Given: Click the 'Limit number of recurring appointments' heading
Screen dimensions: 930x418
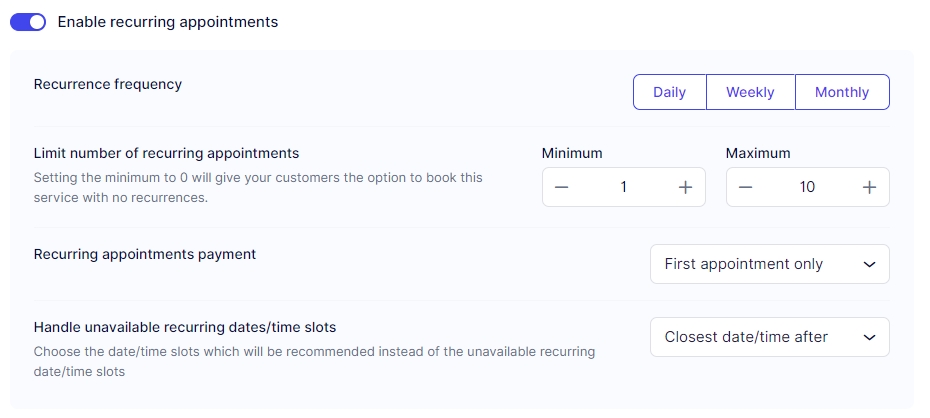Looking at the screenshot, I should pyautogui.click(x=166, y=153).
